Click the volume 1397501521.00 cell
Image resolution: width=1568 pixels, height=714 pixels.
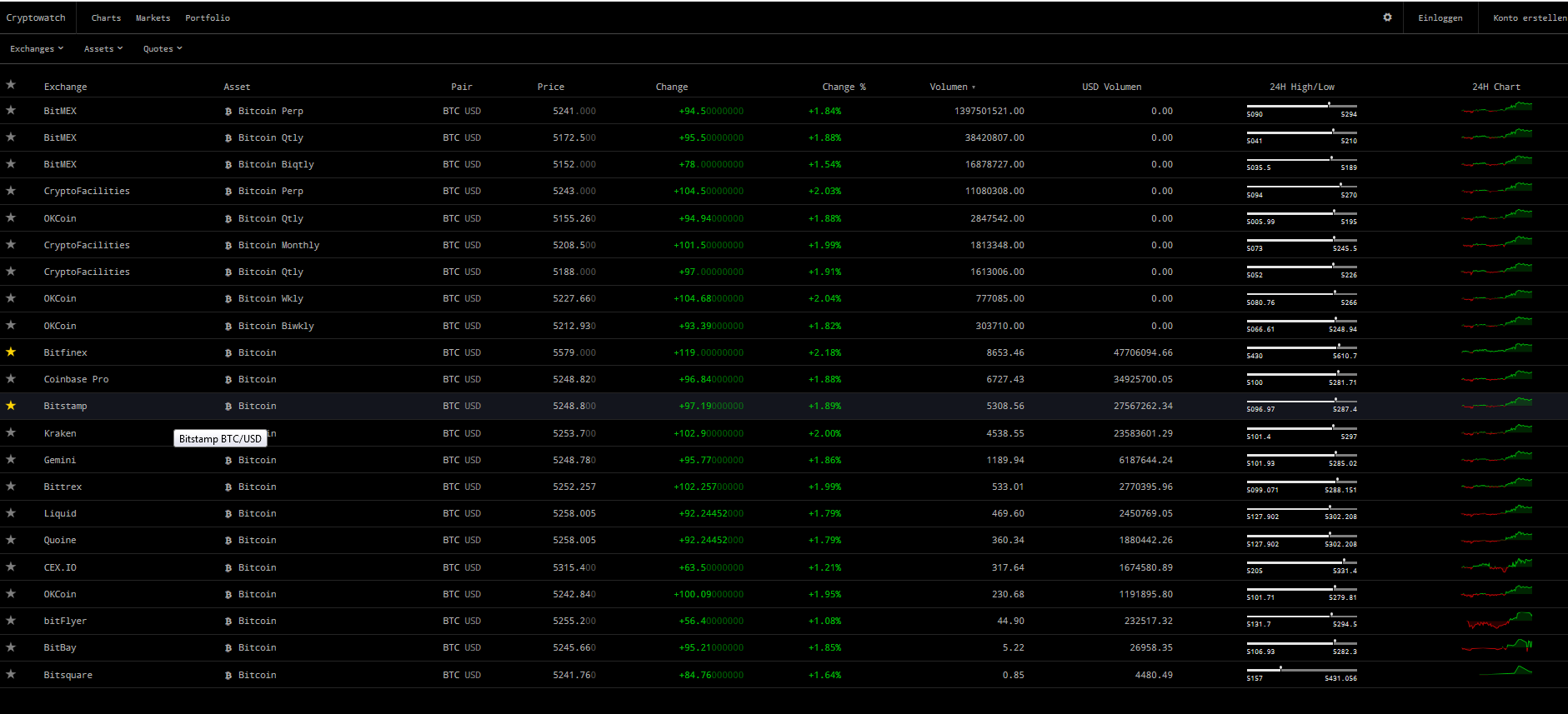coord(989,111)
